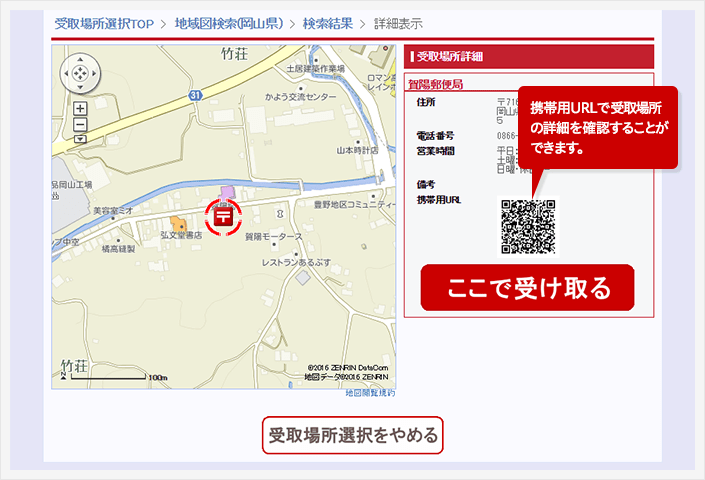Click 弘文堂書店 map label
This screenshot has width=705, height=480.
(181, 235)
